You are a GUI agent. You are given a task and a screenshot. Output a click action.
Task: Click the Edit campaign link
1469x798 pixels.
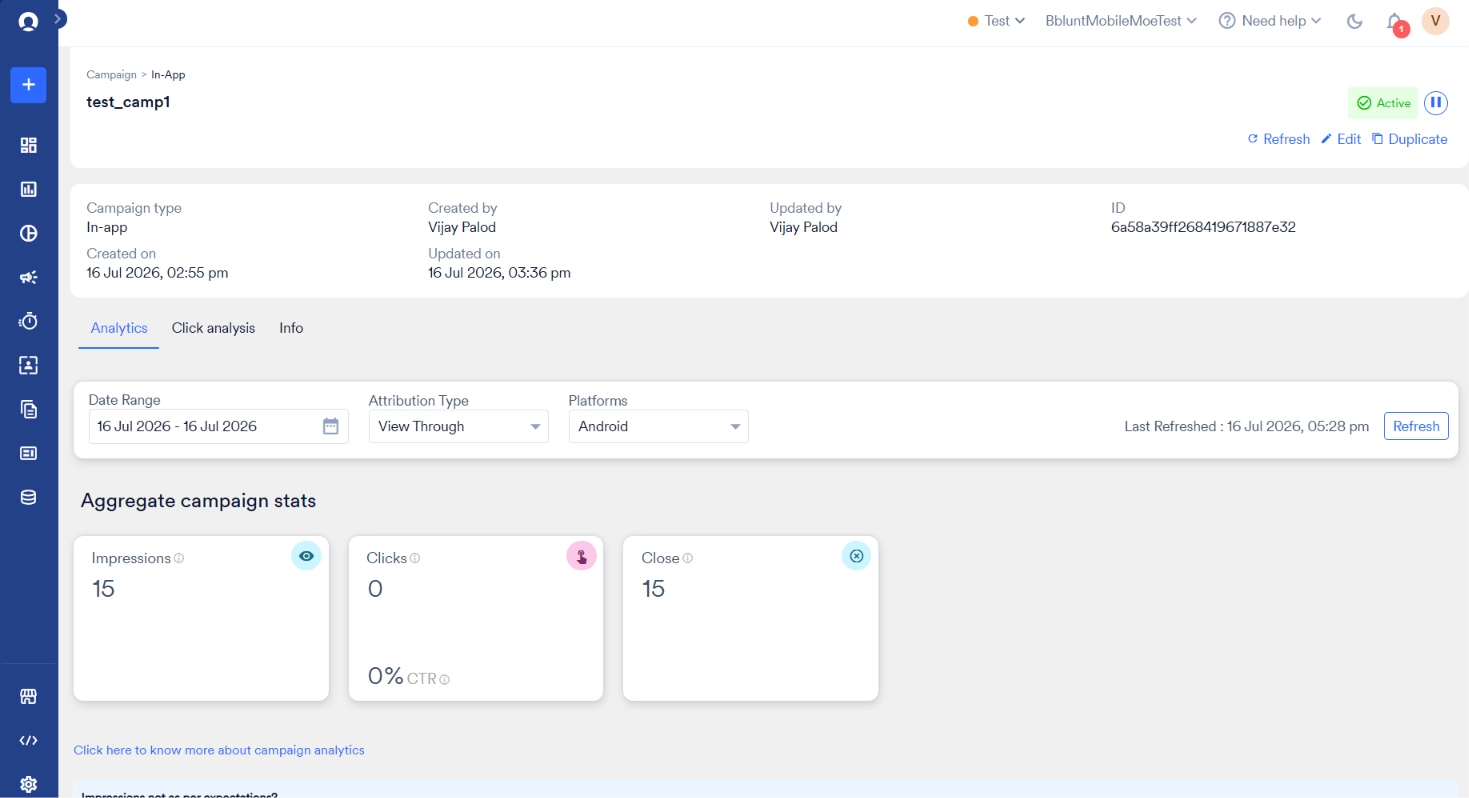pyautogui.click(x=1341, y=139)
